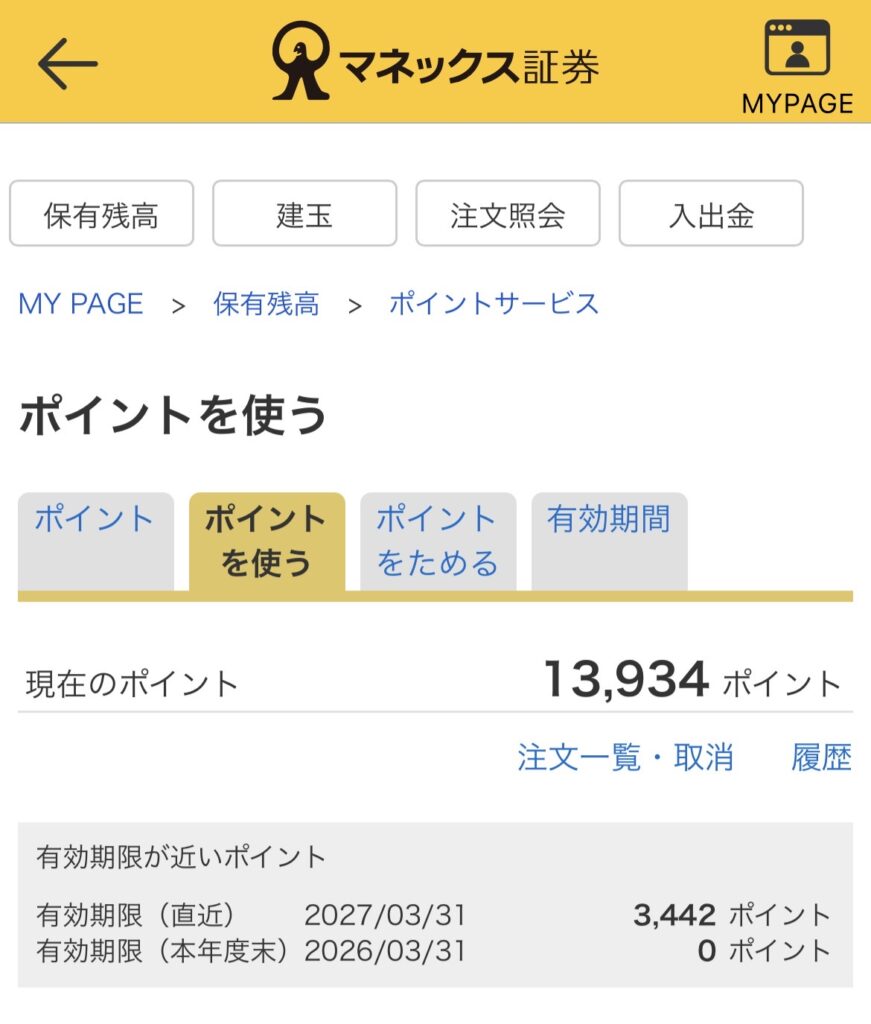Tap the back arrow icon

(x=68, y=64)
